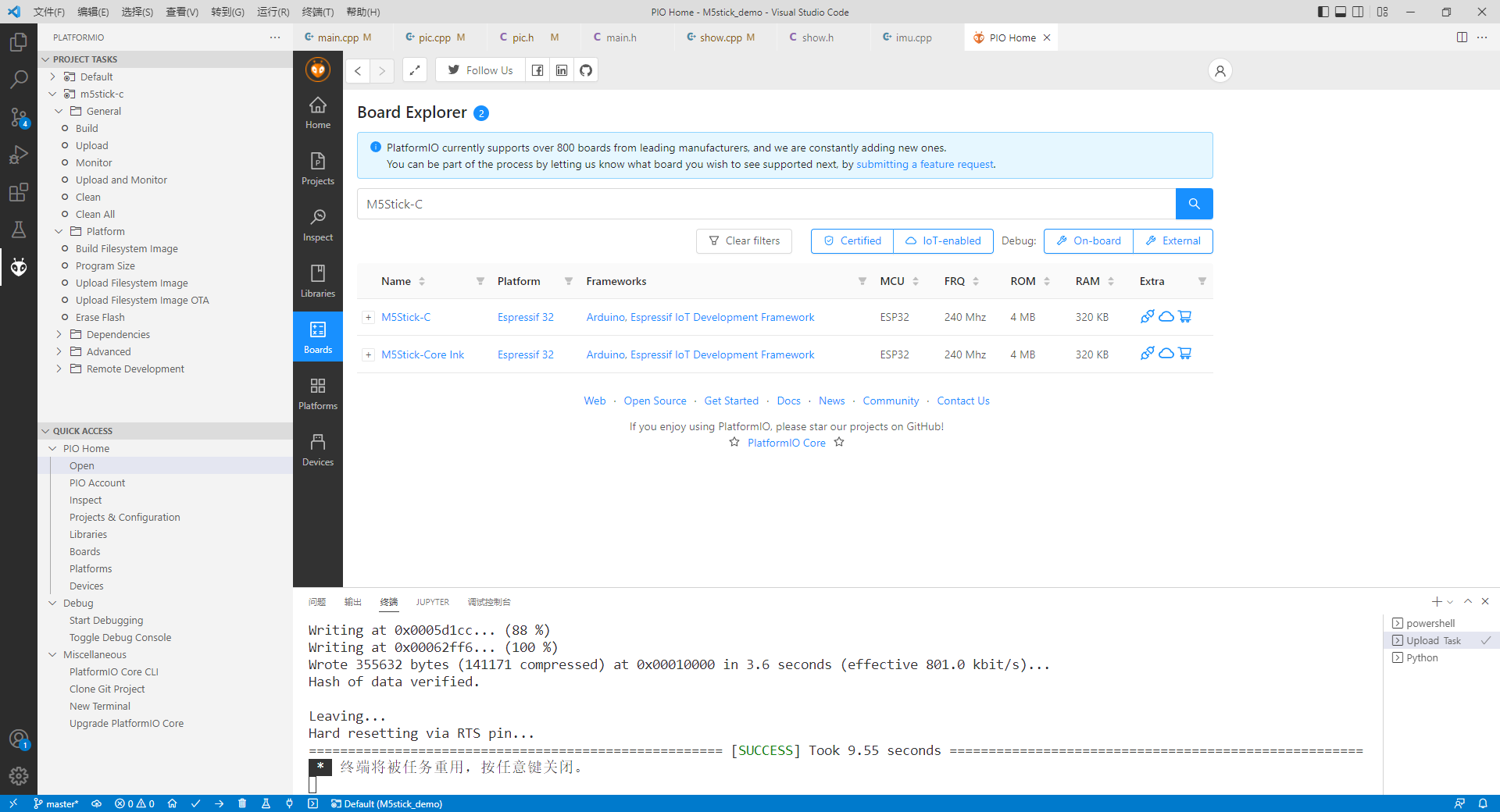The width and height of the screenshot is (1500, 812).
Task: Open Frameworks column filter dropdown
Action: point(862,281)
